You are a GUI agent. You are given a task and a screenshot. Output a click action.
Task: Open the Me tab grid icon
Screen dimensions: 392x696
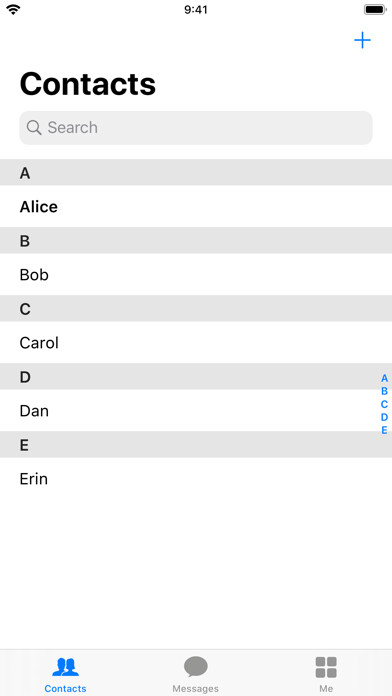[x=326, y=667]
